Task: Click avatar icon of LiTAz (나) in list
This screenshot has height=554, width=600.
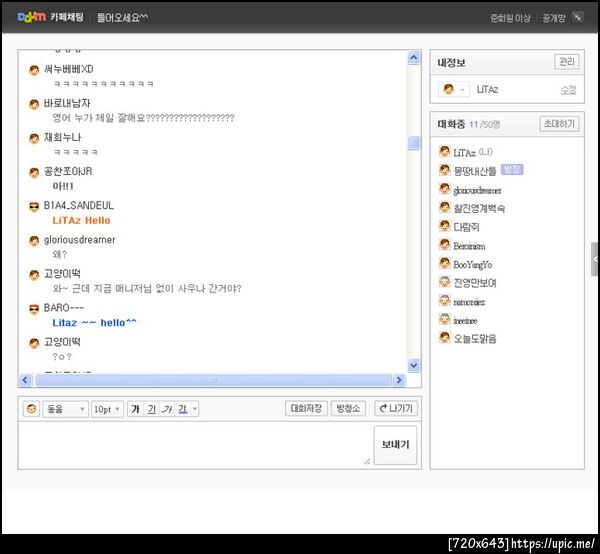Action: (444, 152)
